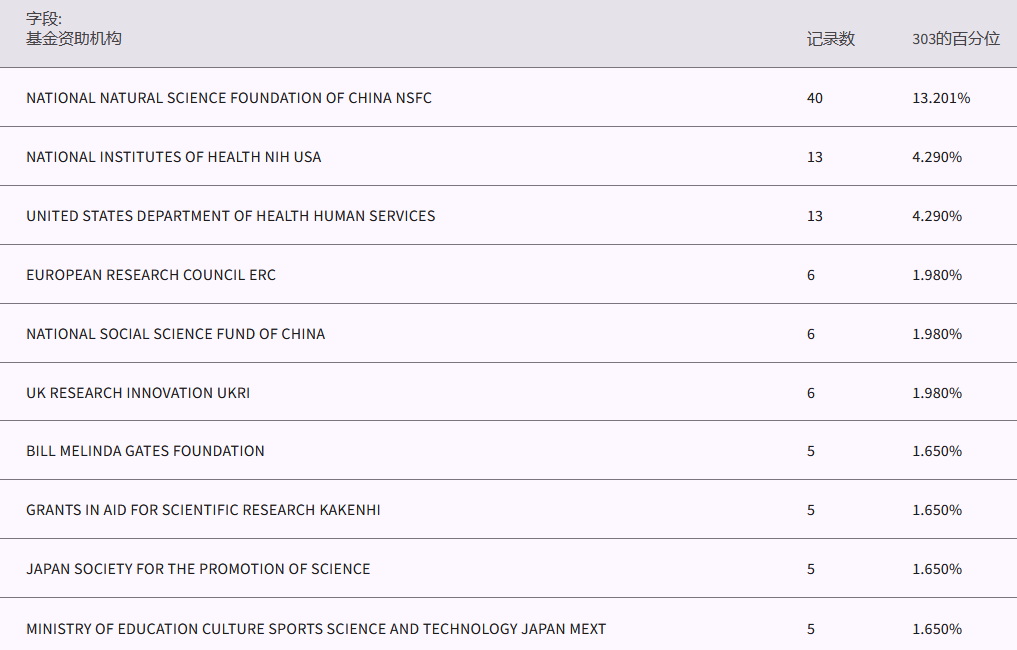The width and height of the screenshot is (1017, 650).
Task: Click the record count for Japan MEXT
Action: pyautogui.click(x=811, y=629)
